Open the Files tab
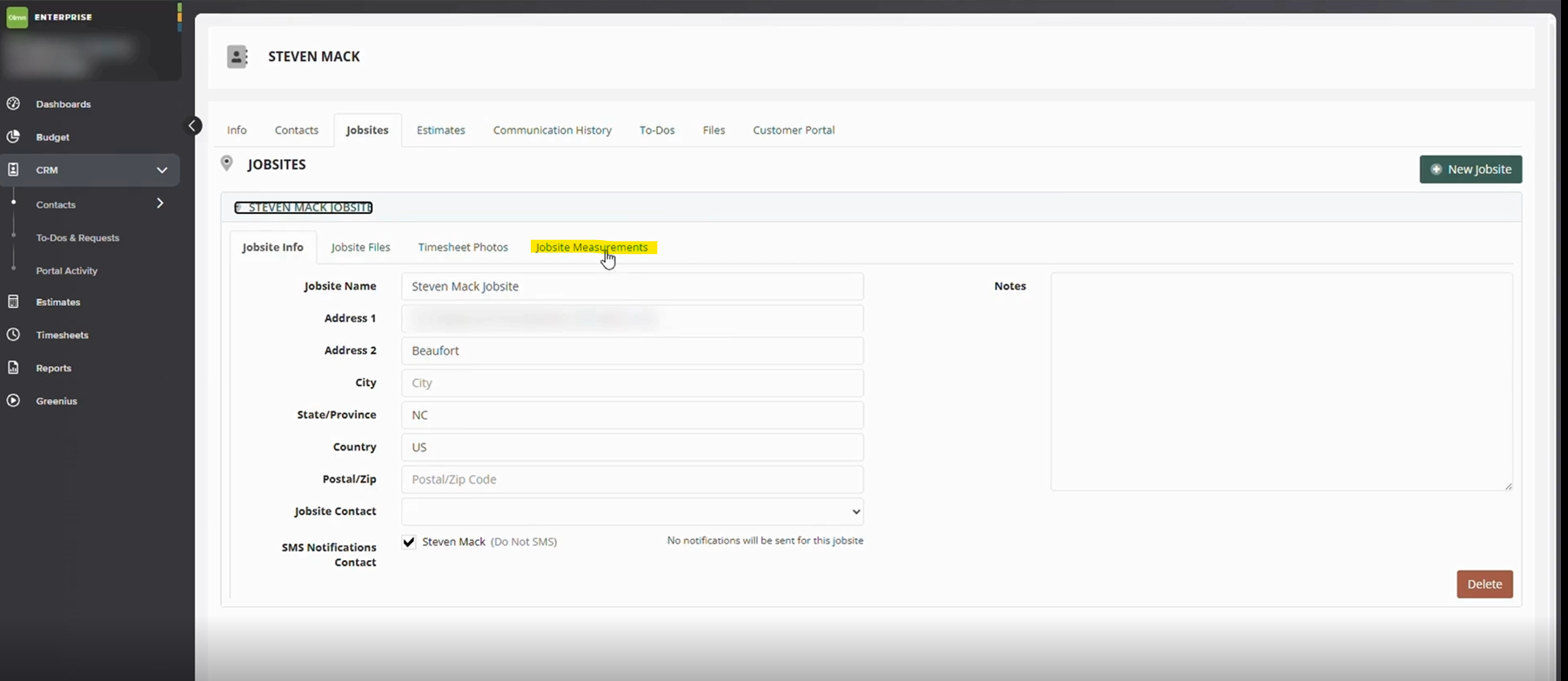The height and width of the screenshot is (681, 1568). tap(714, 130)
